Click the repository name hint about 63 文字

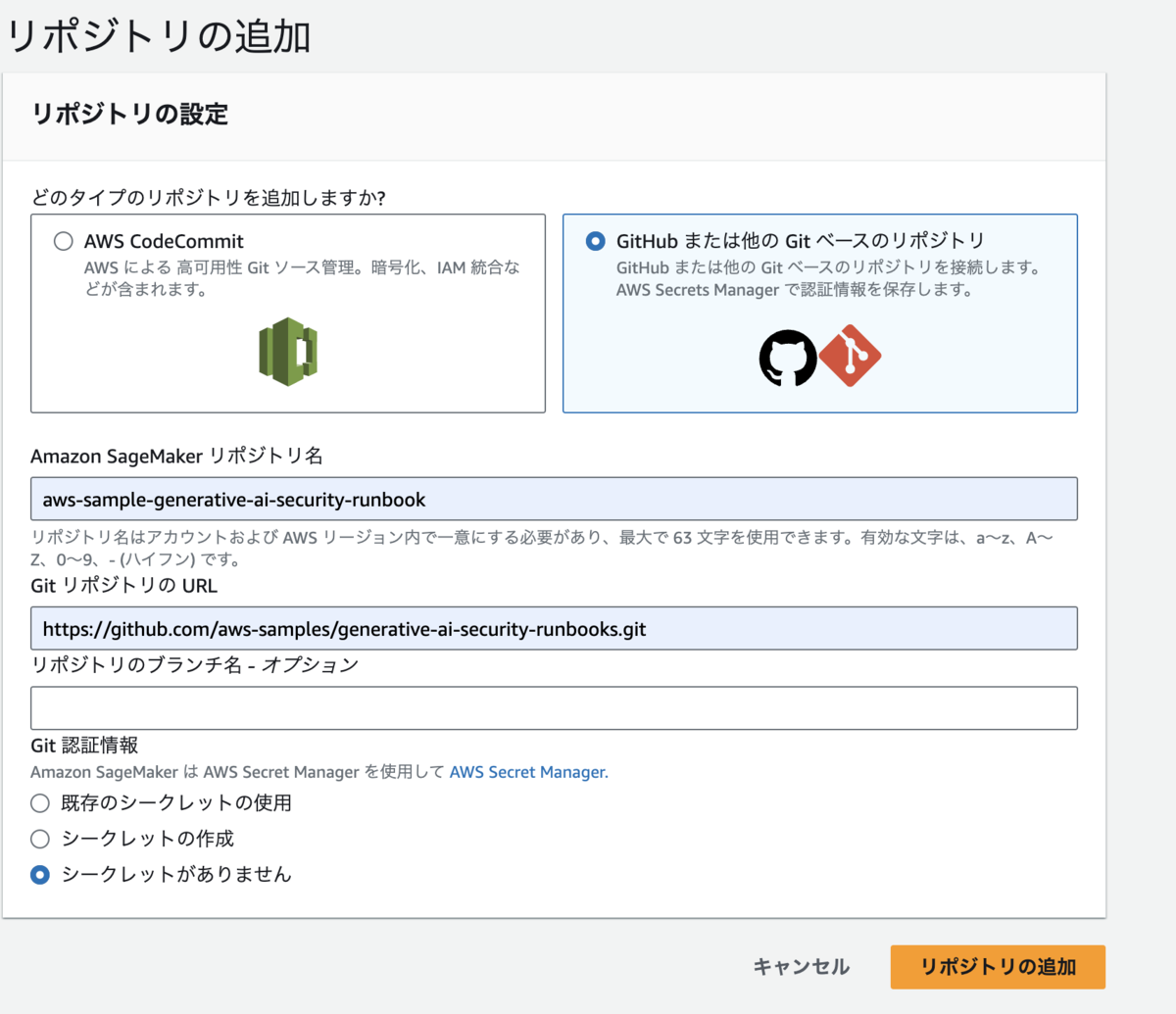point(542,549)
